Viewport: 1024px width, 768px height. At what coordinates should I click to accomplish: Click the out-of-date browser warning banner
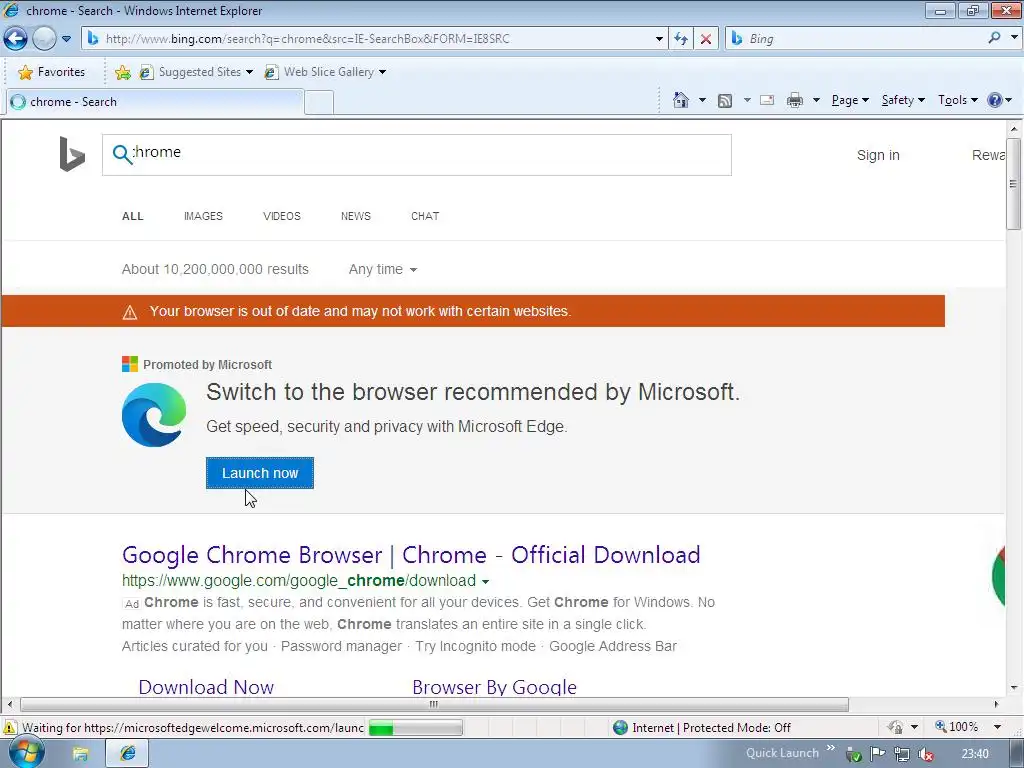(473, 311)
